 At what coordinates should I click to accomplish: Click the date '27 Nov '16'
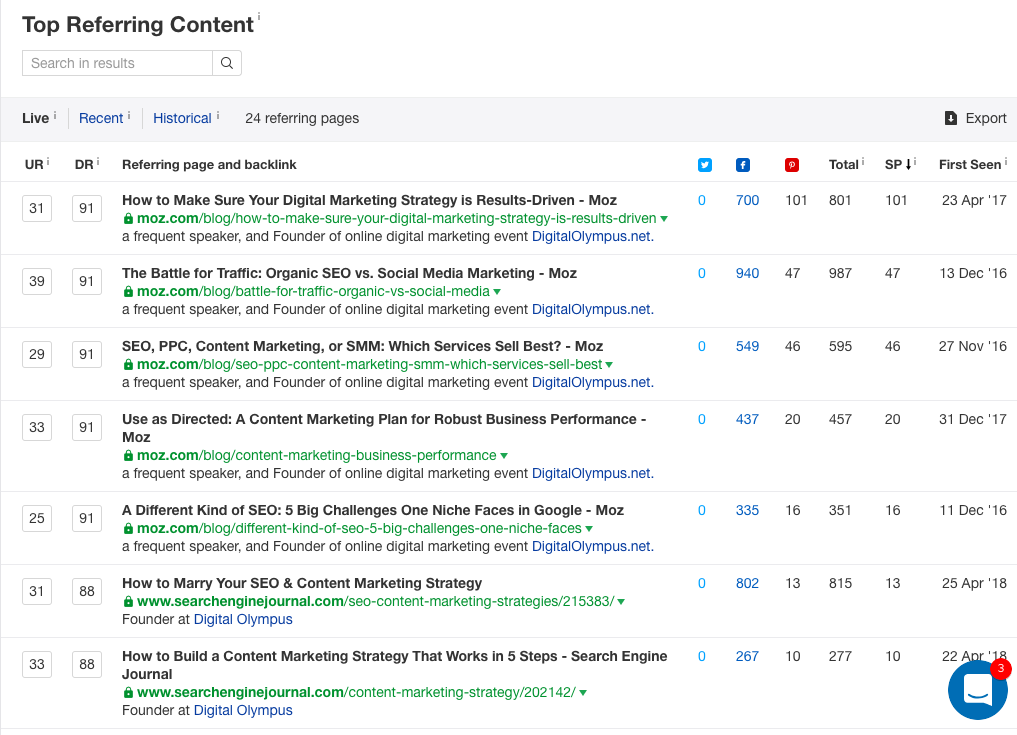tap(972, 346)
